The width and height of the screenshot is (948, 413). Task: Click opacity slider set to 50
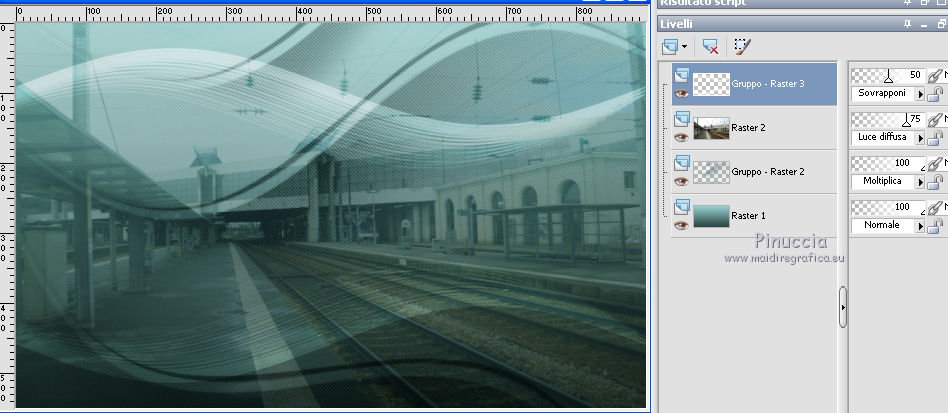click(888, 76)
